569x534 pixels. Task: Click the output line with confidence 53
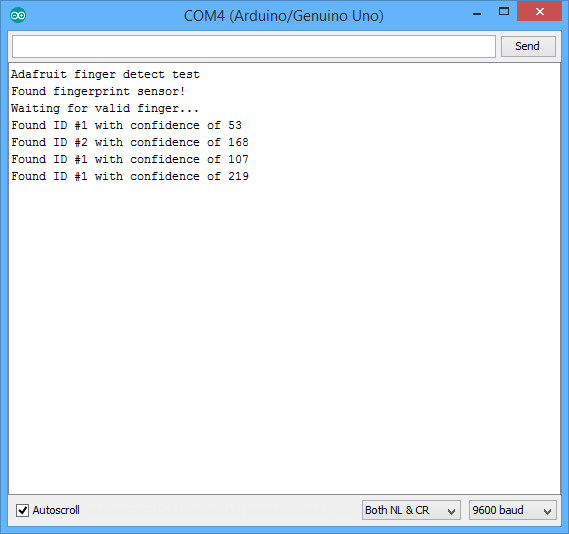(126, 126)
